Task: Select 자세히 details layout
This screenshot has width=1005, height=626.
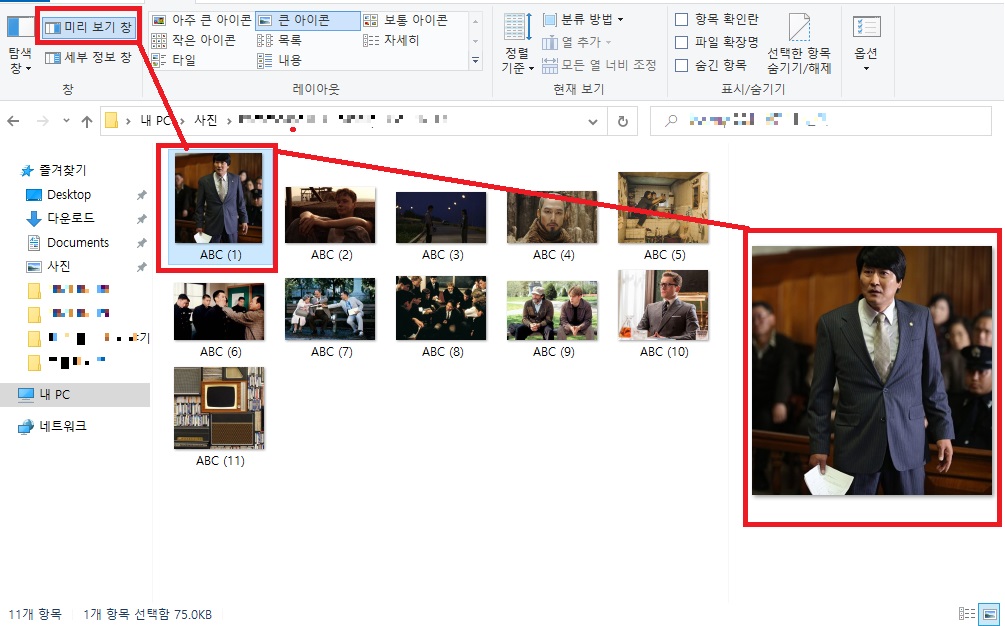Action: [391, 40]
